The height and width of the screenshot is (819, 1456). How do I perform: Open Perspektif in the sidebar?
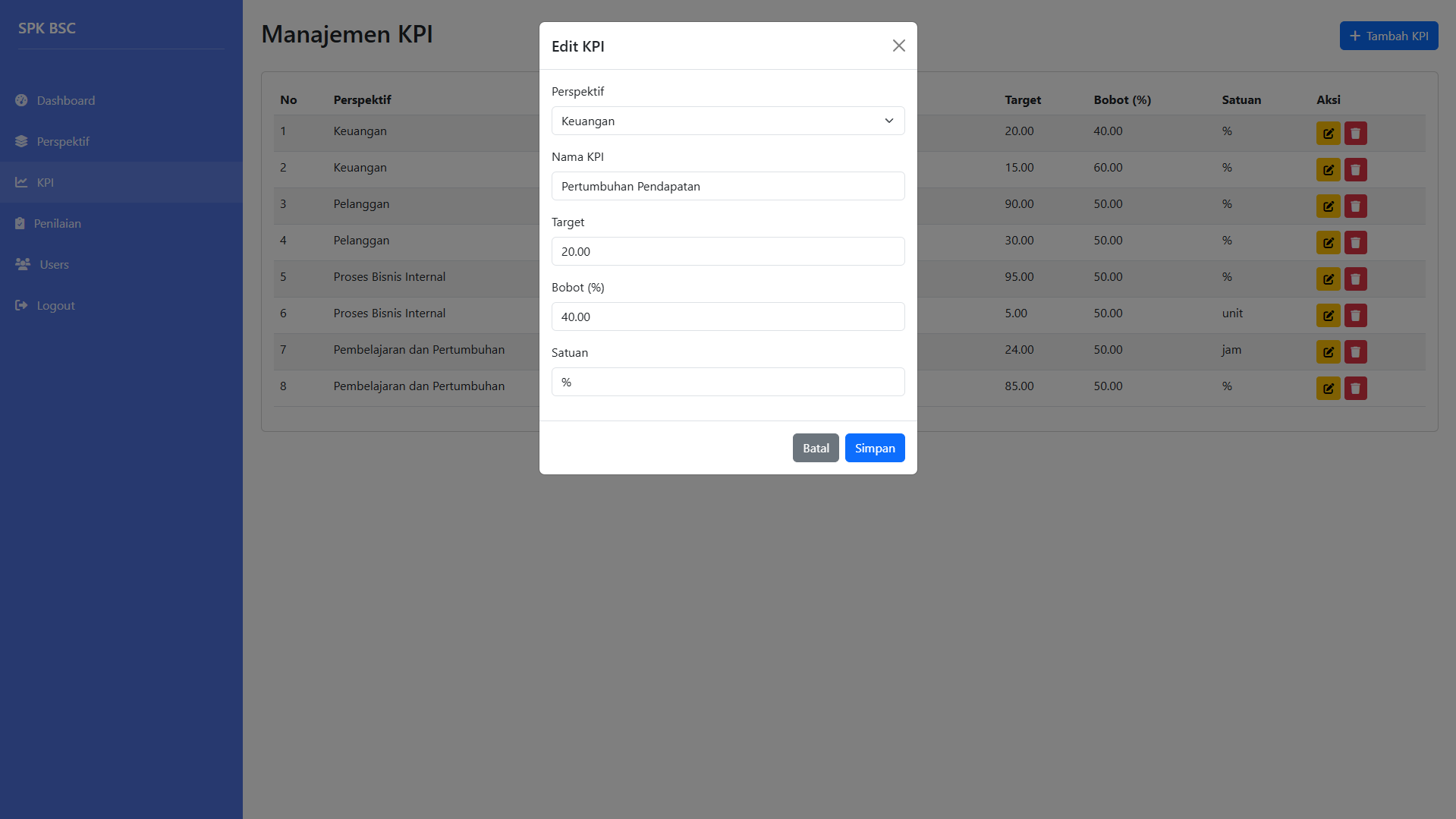pos(121,141)
